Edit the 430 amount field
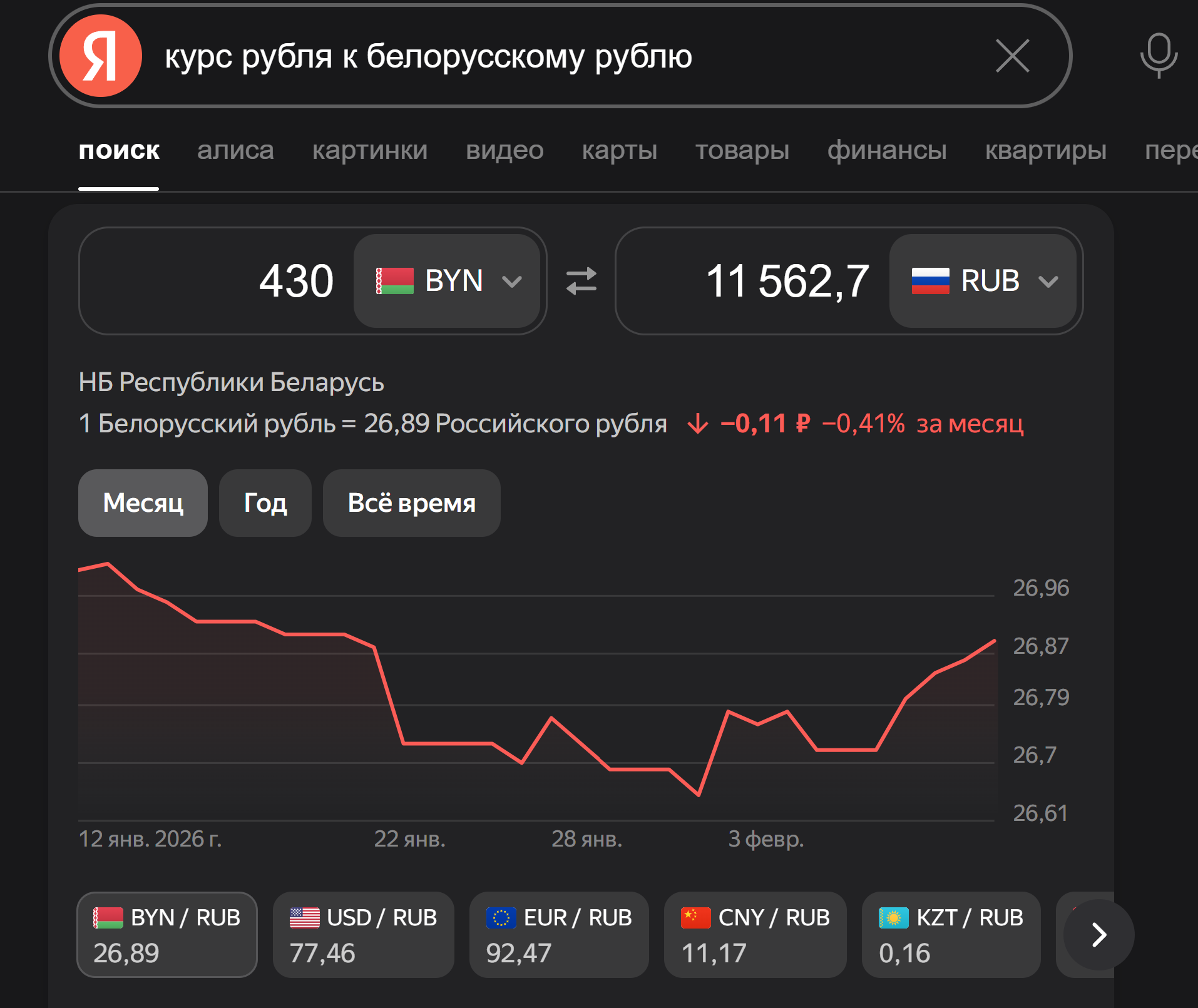The height and width of the screenshot is (1008, 1198). (216, 281)
